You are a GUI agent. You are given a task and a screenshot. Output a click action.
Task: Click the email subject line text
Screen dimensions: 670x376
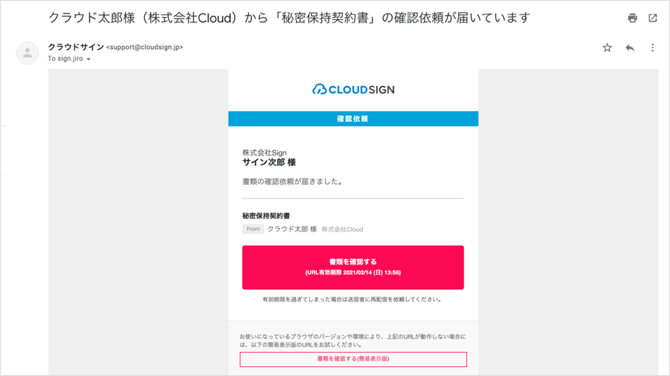coord(289,18)
